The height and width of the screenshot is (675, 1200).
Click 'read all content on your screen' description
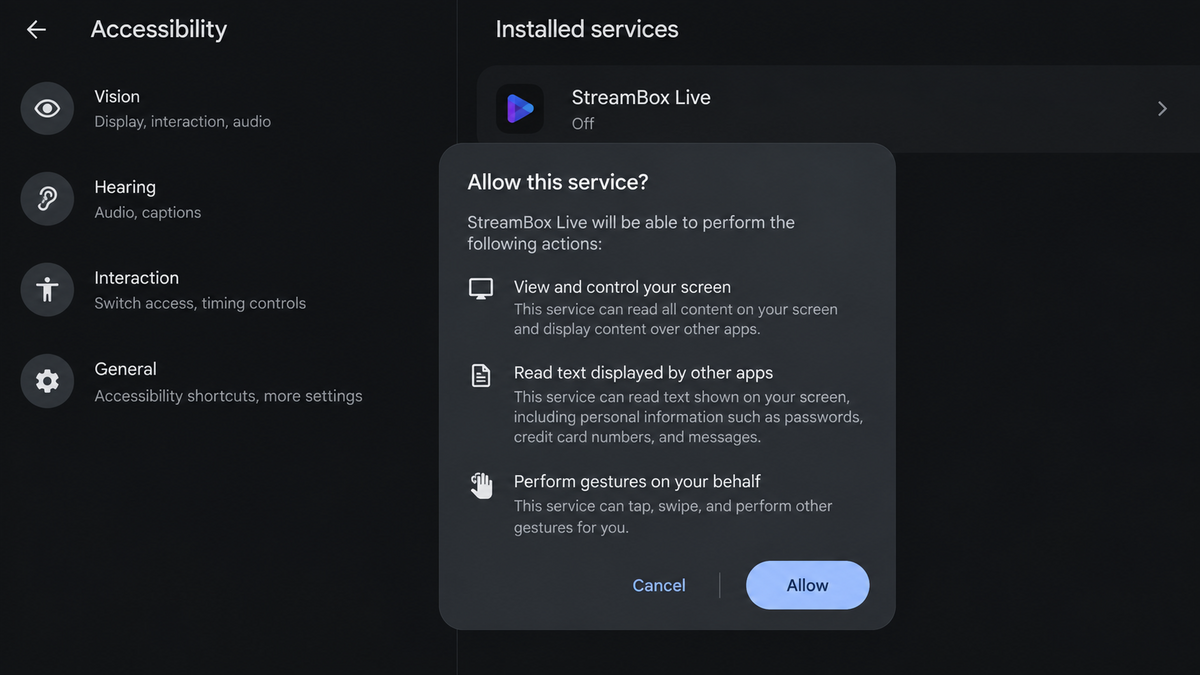[676, 319]
